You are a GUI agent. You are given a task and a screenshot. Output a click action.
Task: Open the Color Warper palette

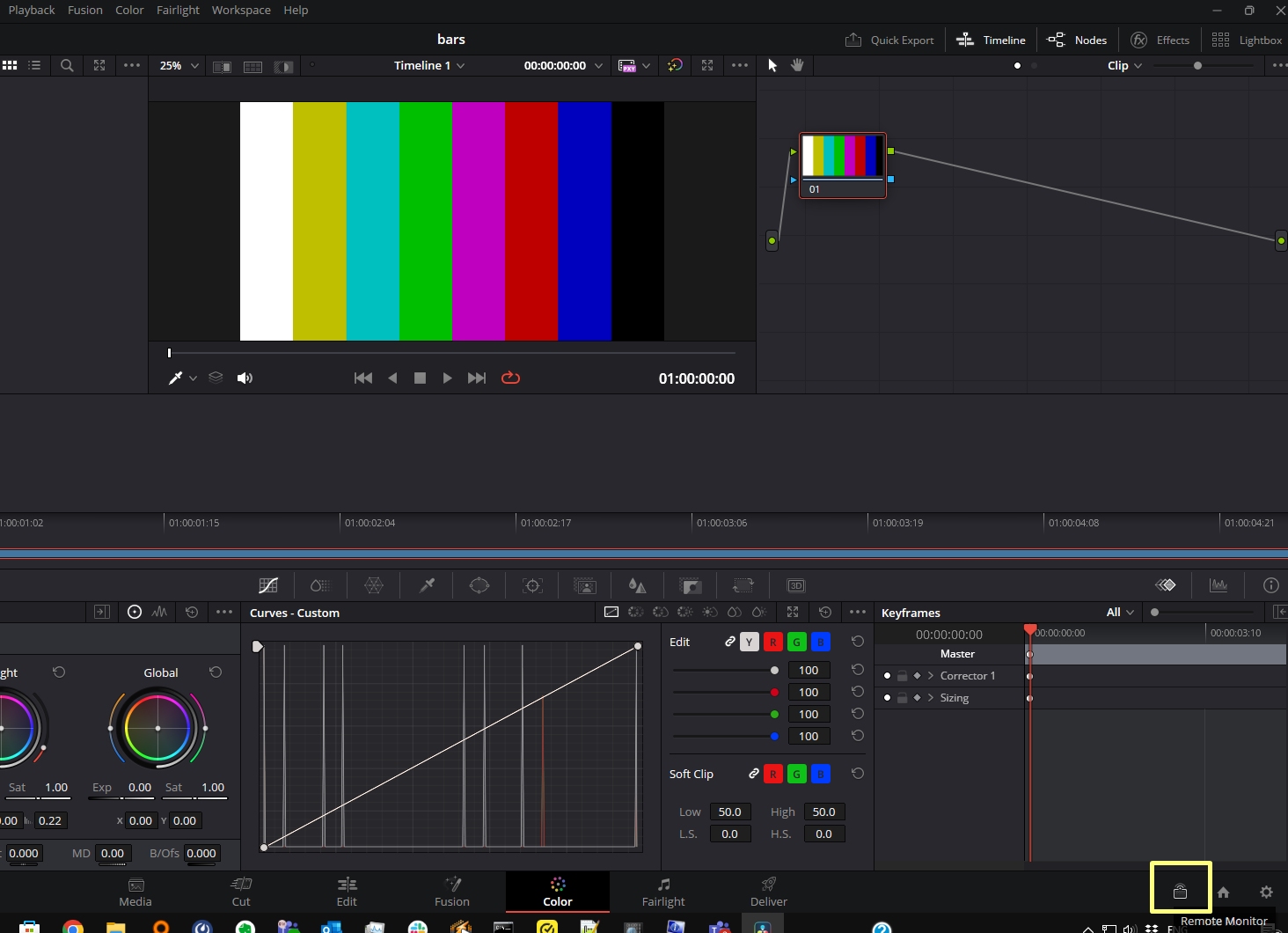click(374, 585)
